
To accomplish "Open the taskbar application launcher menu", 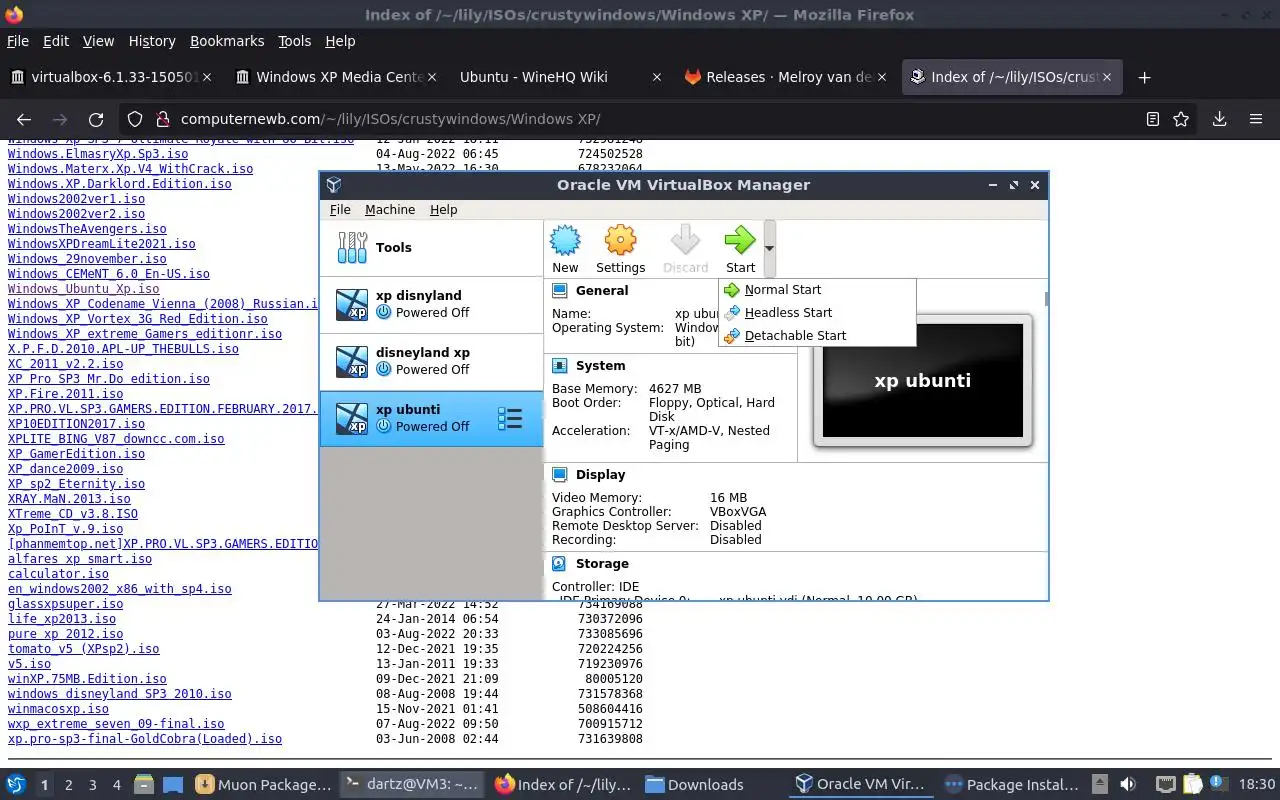I will click(16, 785).
